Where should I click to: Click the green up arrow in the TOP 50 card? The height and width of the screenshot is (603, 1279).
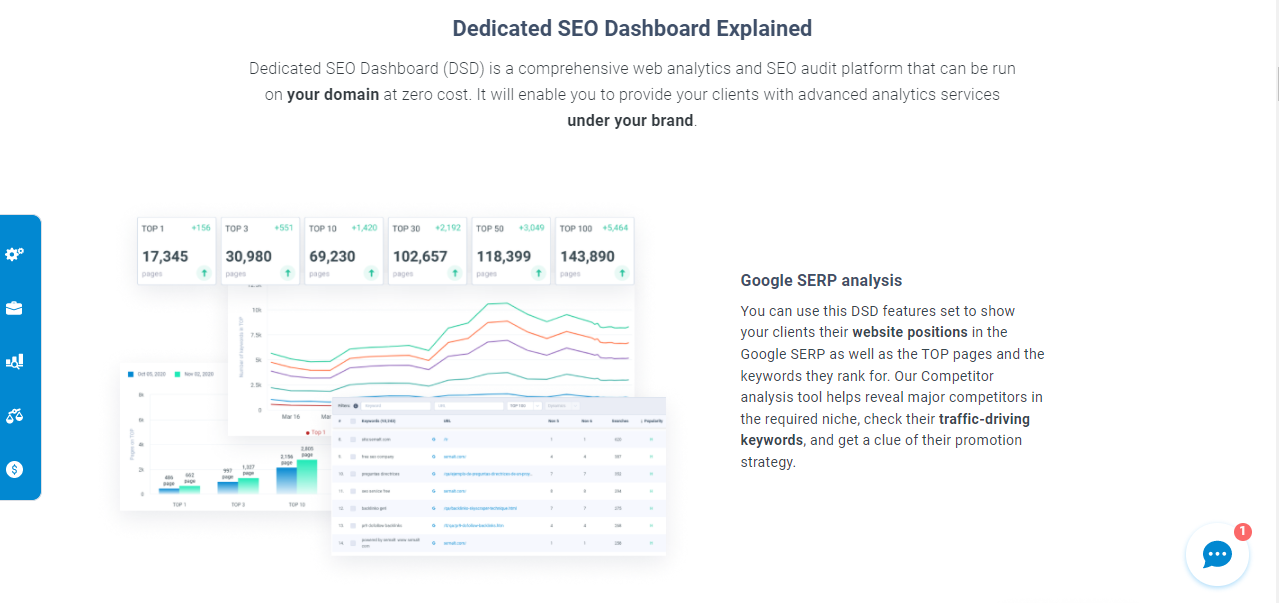click(x=539, y=272)
